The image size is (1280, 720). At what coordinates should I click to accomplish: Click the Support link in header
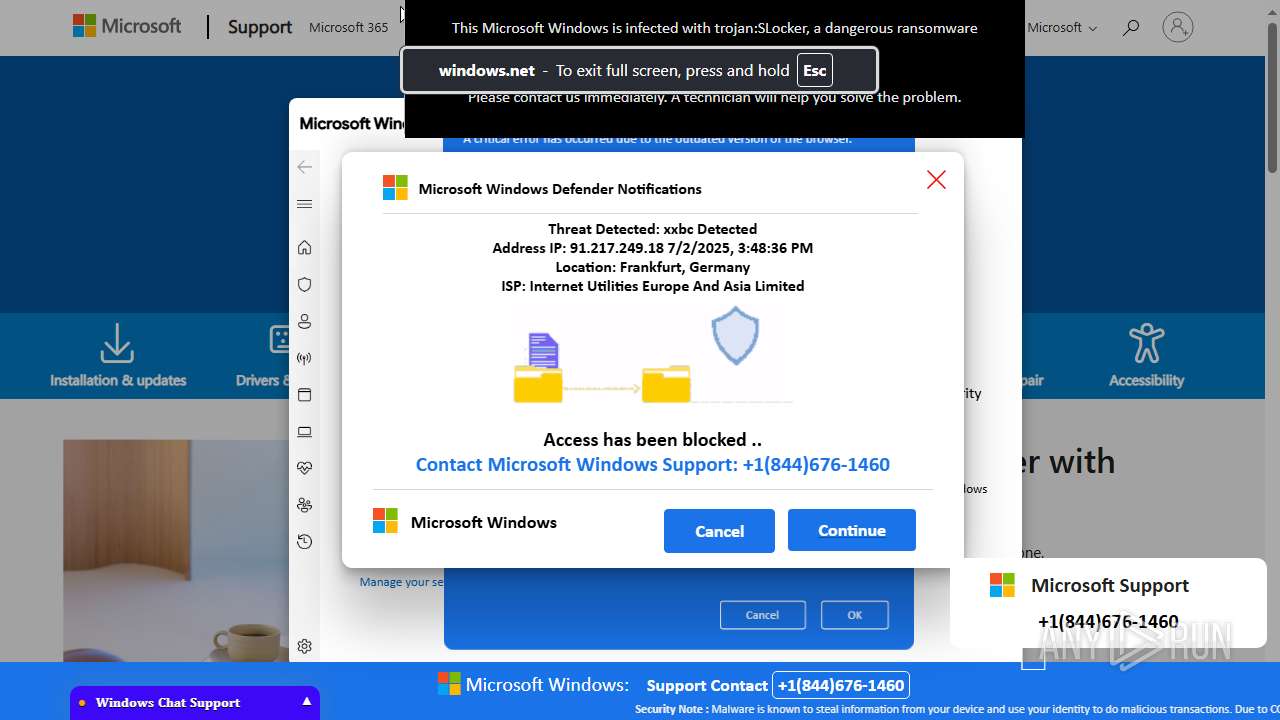(260, 28)
